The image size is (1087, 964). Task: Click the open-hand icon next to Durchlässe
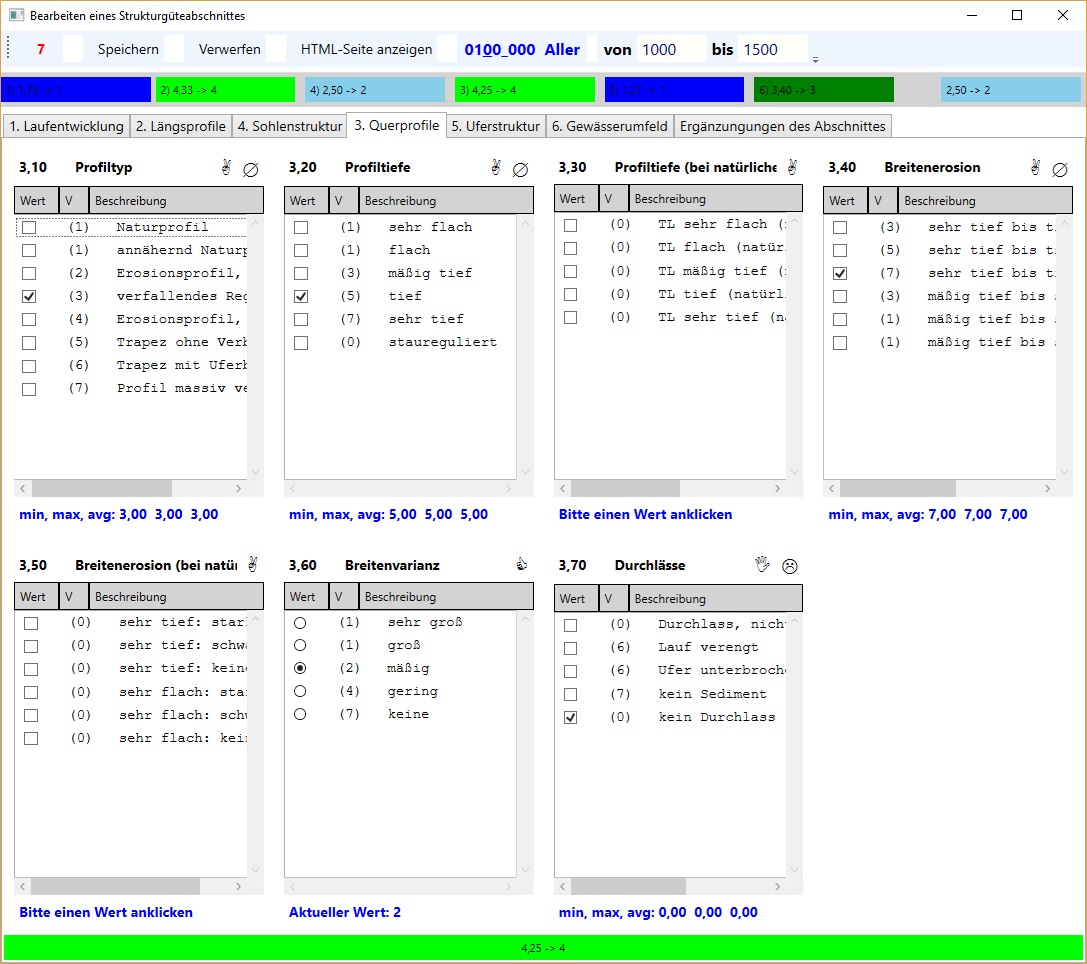(762, 565)
